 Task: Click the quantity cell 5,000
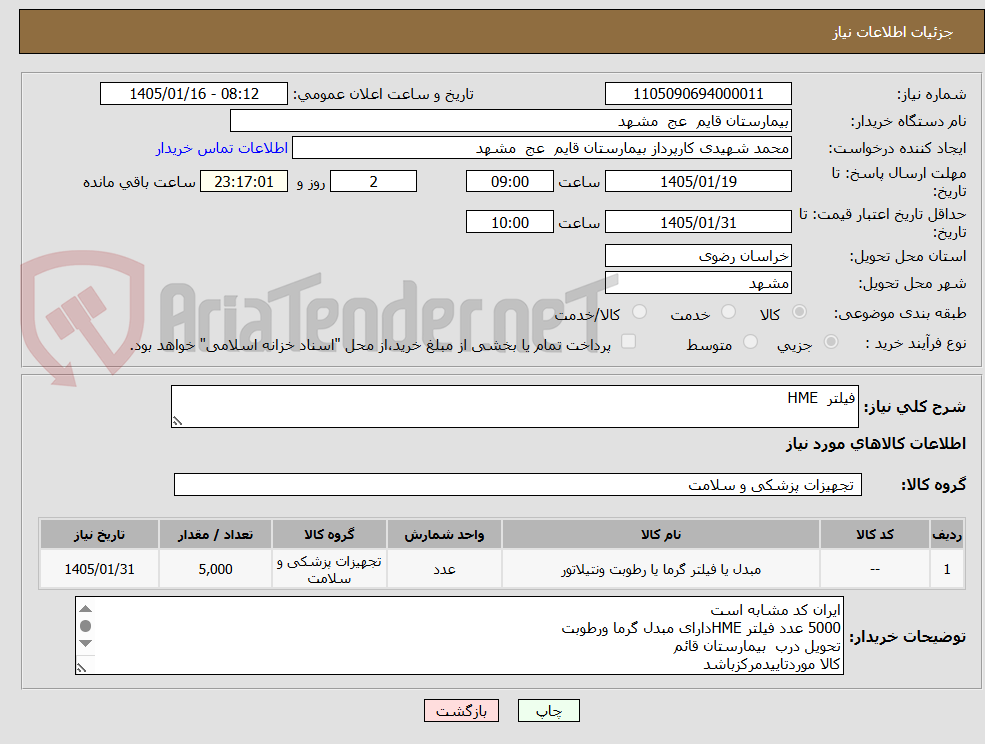click(x=215, y=569)
